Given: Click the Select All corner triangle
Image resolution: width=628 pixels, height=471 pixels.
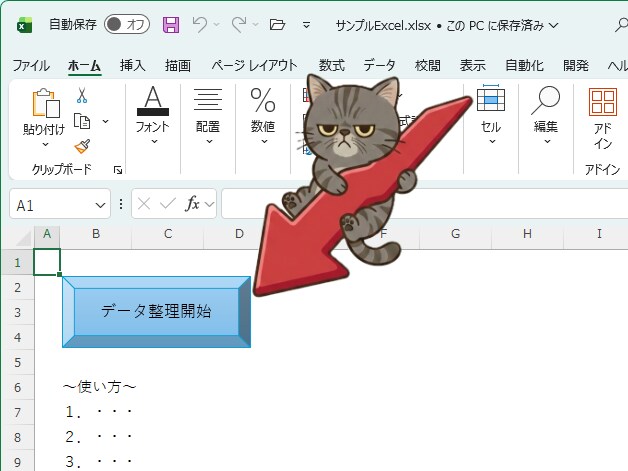Looking at the screenshot, I should click(23, 238).
